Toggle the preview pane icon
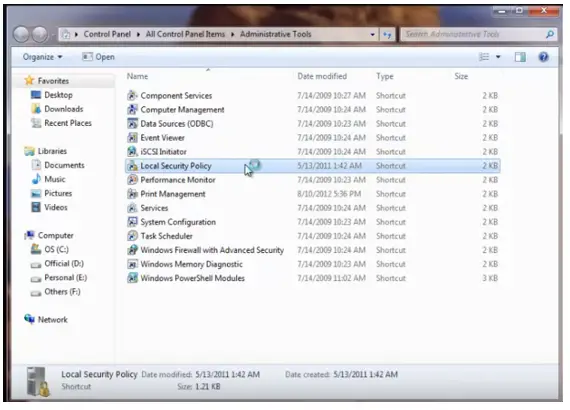 pyautogui.click(x=520, y=57)
